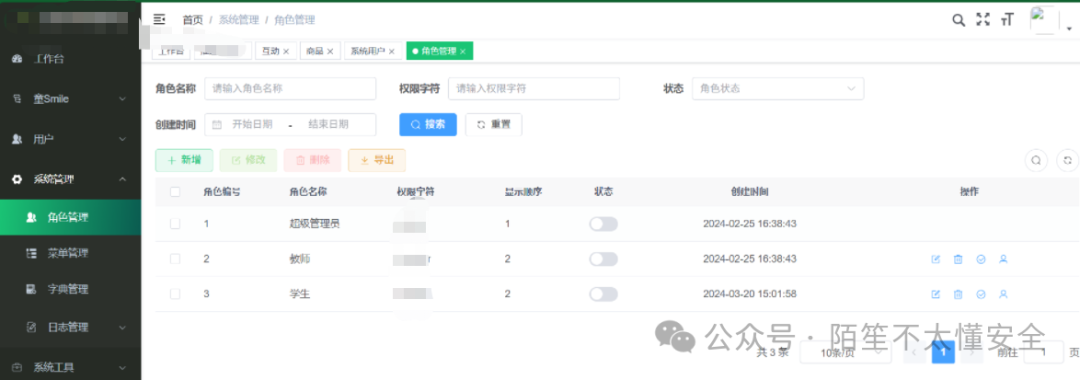The image size is (1080, 380).
Task: Open data permission for 教师 role
Action: point(981,259)
